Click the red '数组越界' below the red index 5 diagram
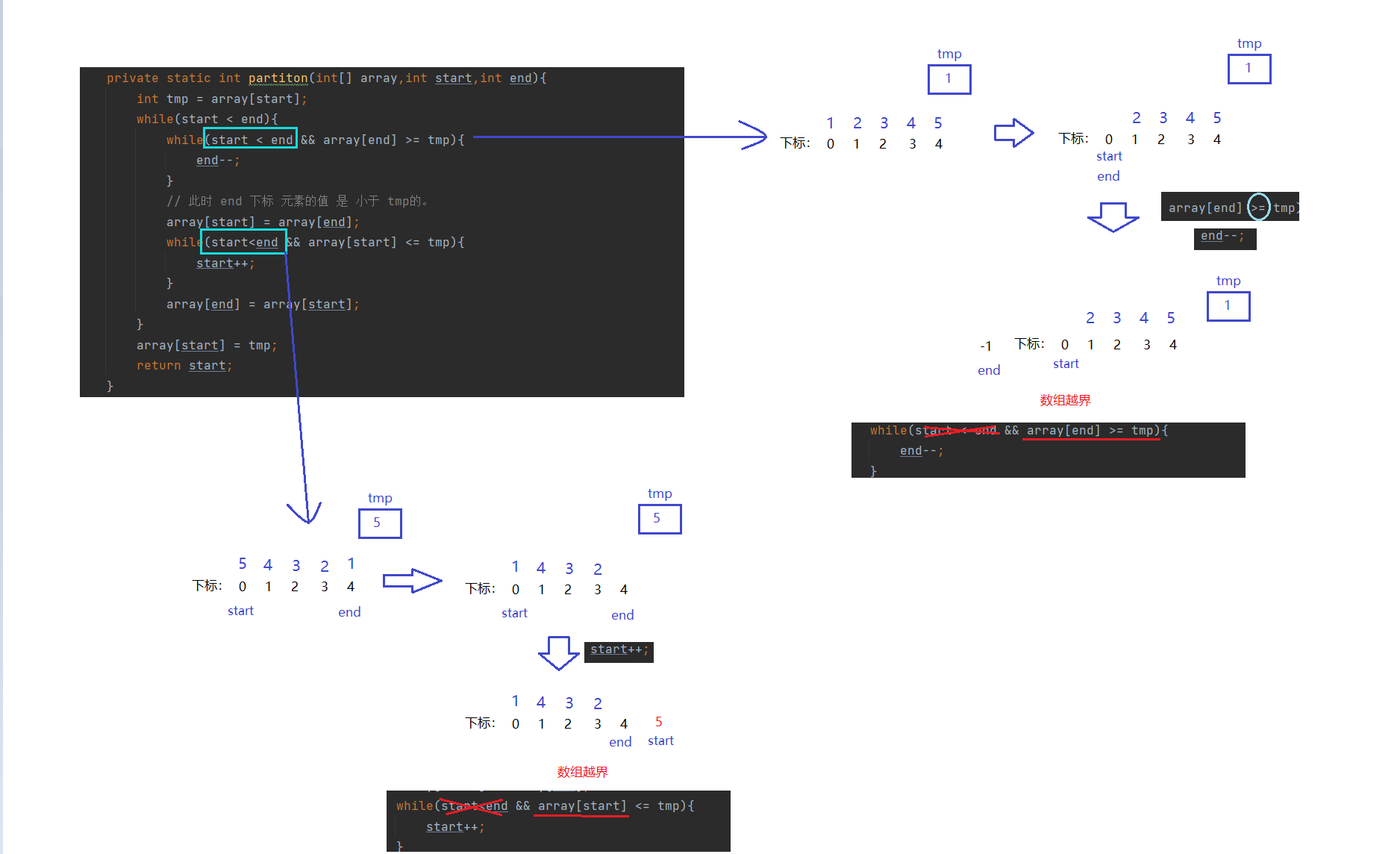The width and height of the screenshot is (1400, 854). point(582,772)
